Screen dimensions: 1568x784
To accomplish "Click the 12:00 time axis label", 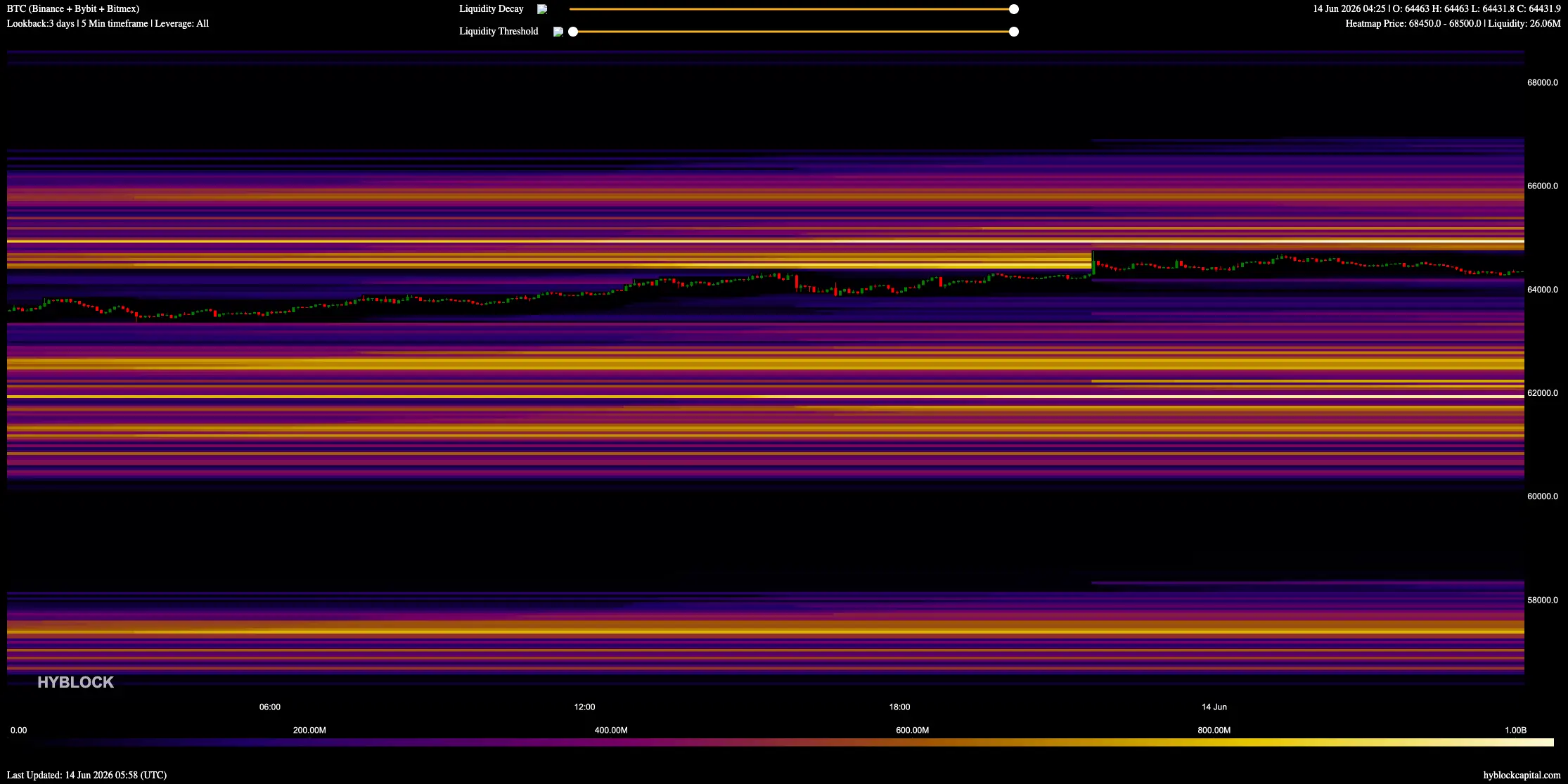I will point(584,707).
